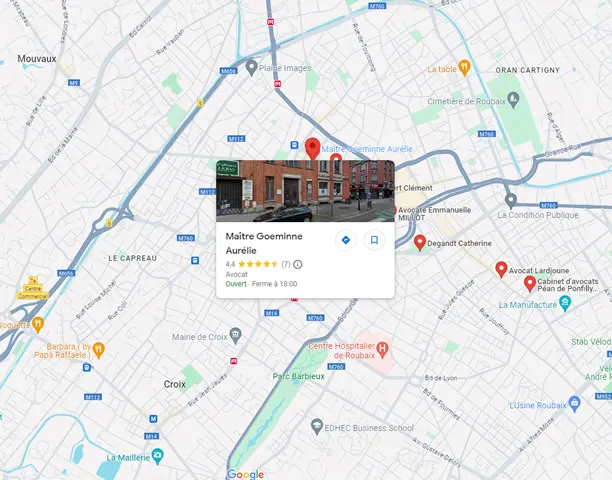Screen dimensions: 612x480
Task: Click the Cabinet d'avocats Péan de Ponfilly pin
Action: click(x=530, y=284)
